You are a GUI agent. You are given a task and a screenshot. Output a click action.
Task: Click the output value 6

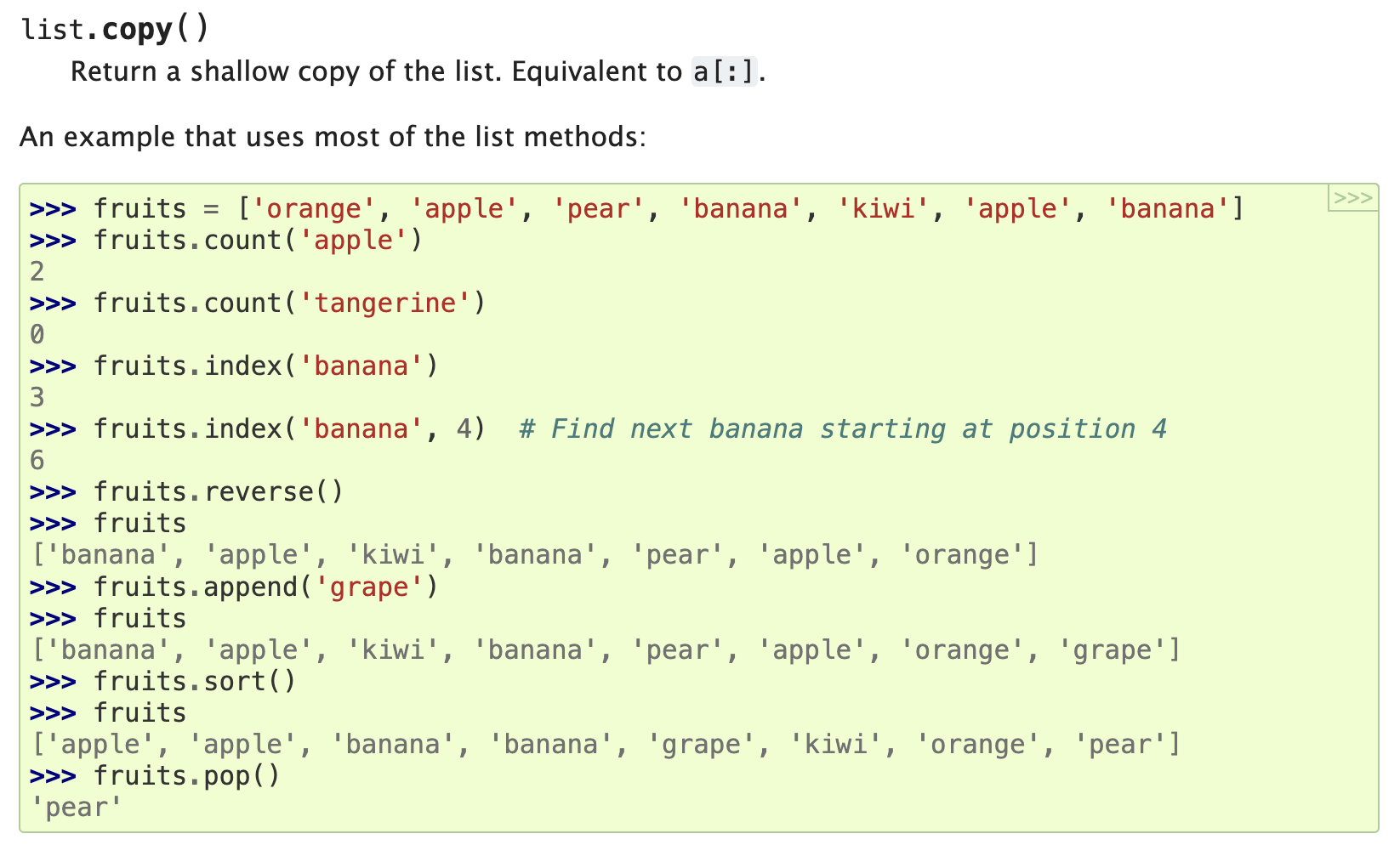(37, 461)
